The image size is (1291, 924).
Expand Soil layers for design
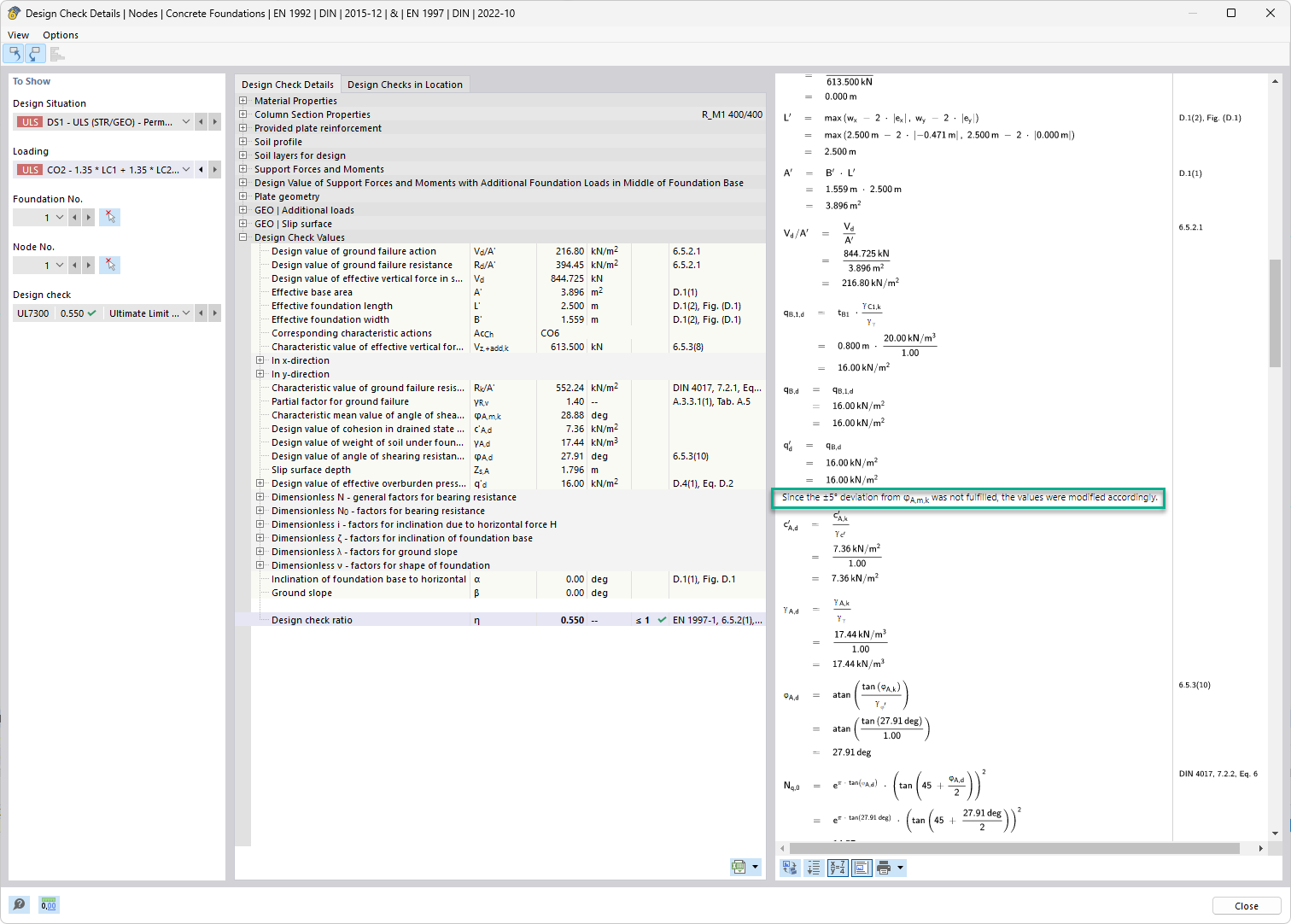(x=243, y=155)
